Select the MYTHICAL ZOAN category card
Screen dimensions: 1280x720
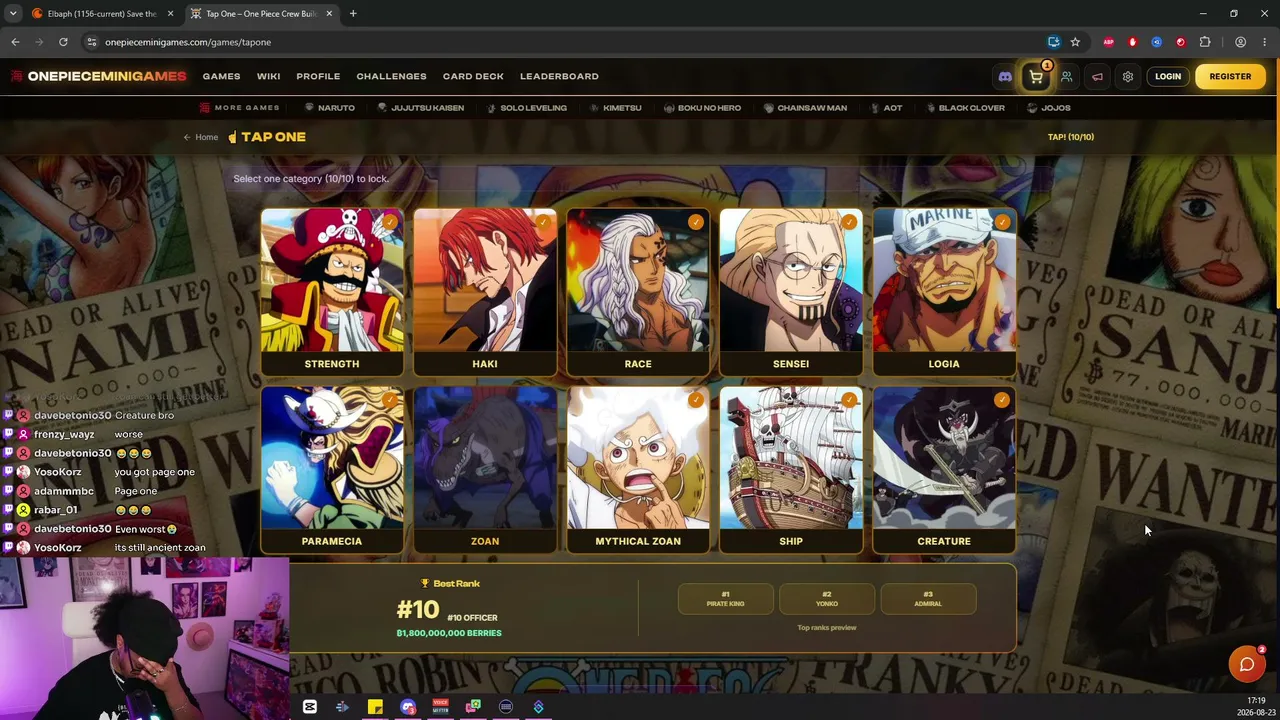638,469
